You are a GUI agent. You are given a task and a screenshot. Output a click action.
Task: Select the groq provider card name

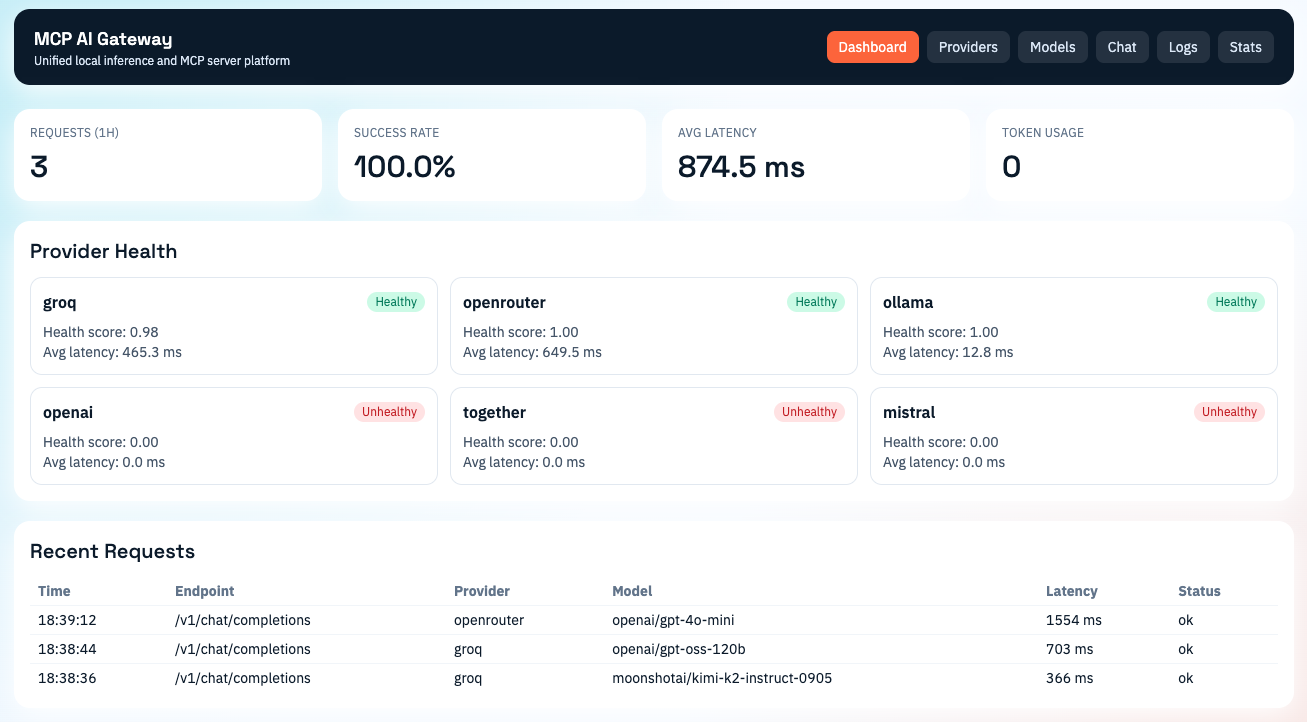click(60, 302)
